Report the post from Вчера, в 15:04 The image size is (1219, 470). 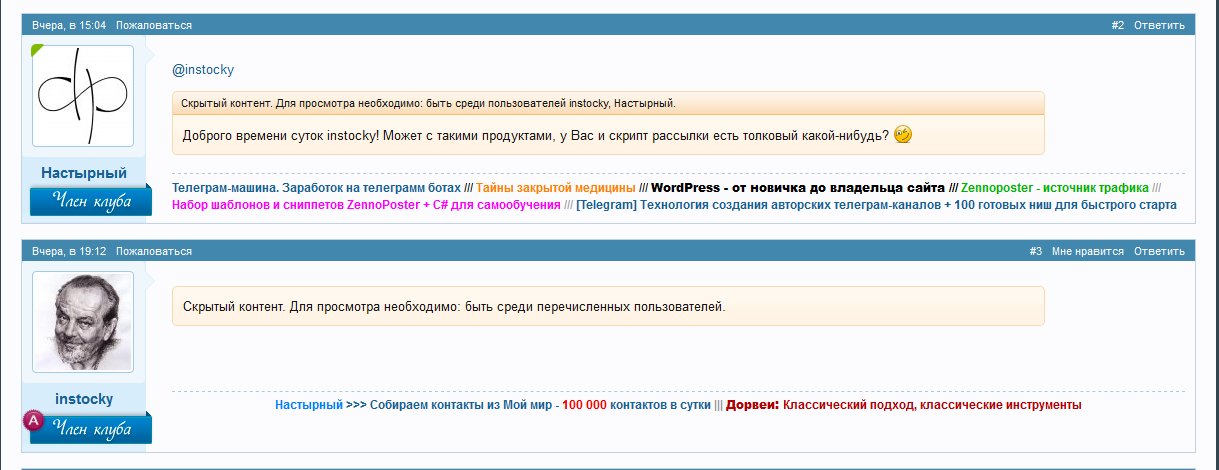point(154,25)
